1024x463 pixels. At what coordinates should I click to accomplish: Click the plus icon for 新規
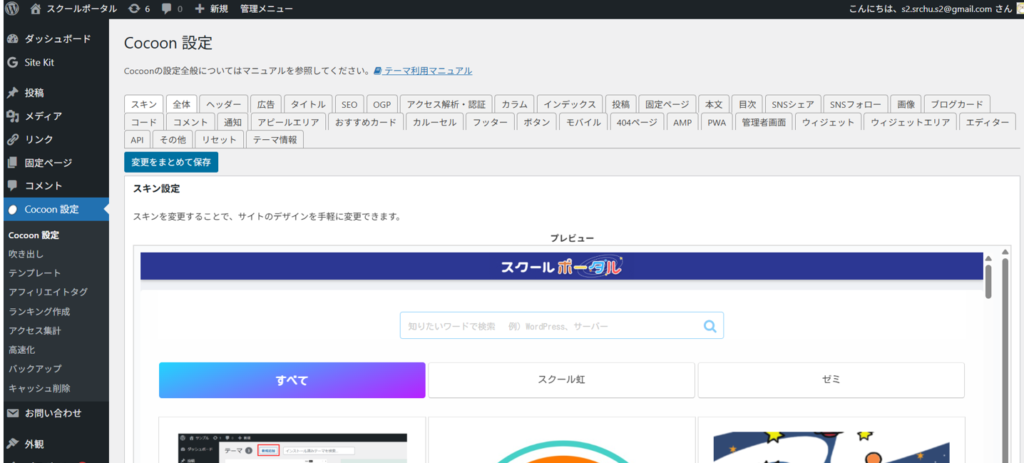click(x=200, y=8)
